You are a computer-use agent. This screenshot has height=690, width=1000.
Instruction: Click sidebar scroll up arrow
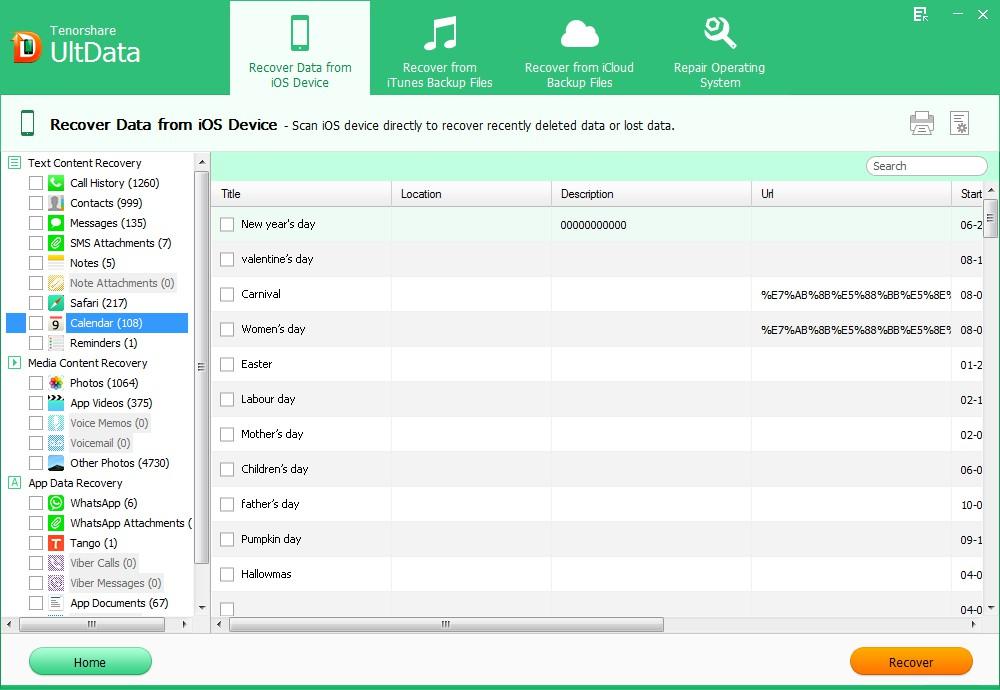[x=202, y=162]
